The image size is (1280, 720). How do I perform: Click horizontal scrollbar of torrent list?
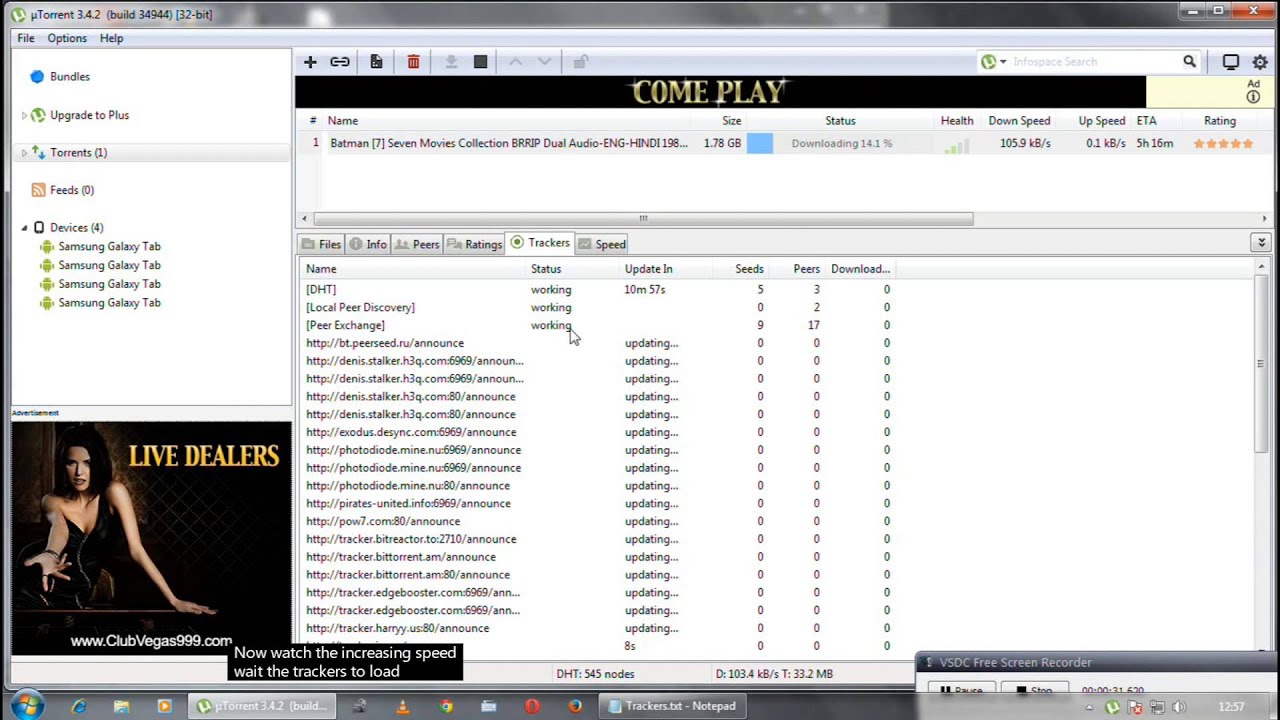[643, 219]
